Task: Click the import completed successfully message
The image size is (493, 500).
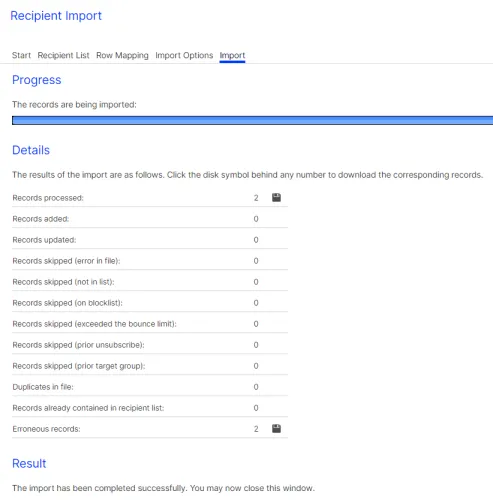Action: [x=163, y=488]
